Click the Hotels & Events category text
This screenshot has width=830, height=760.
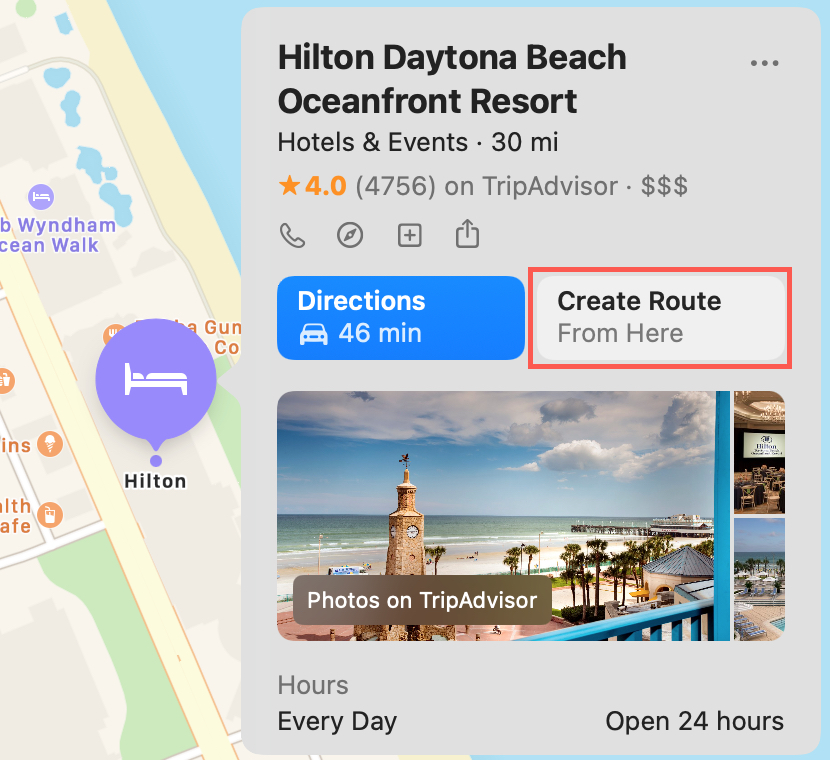373,142
